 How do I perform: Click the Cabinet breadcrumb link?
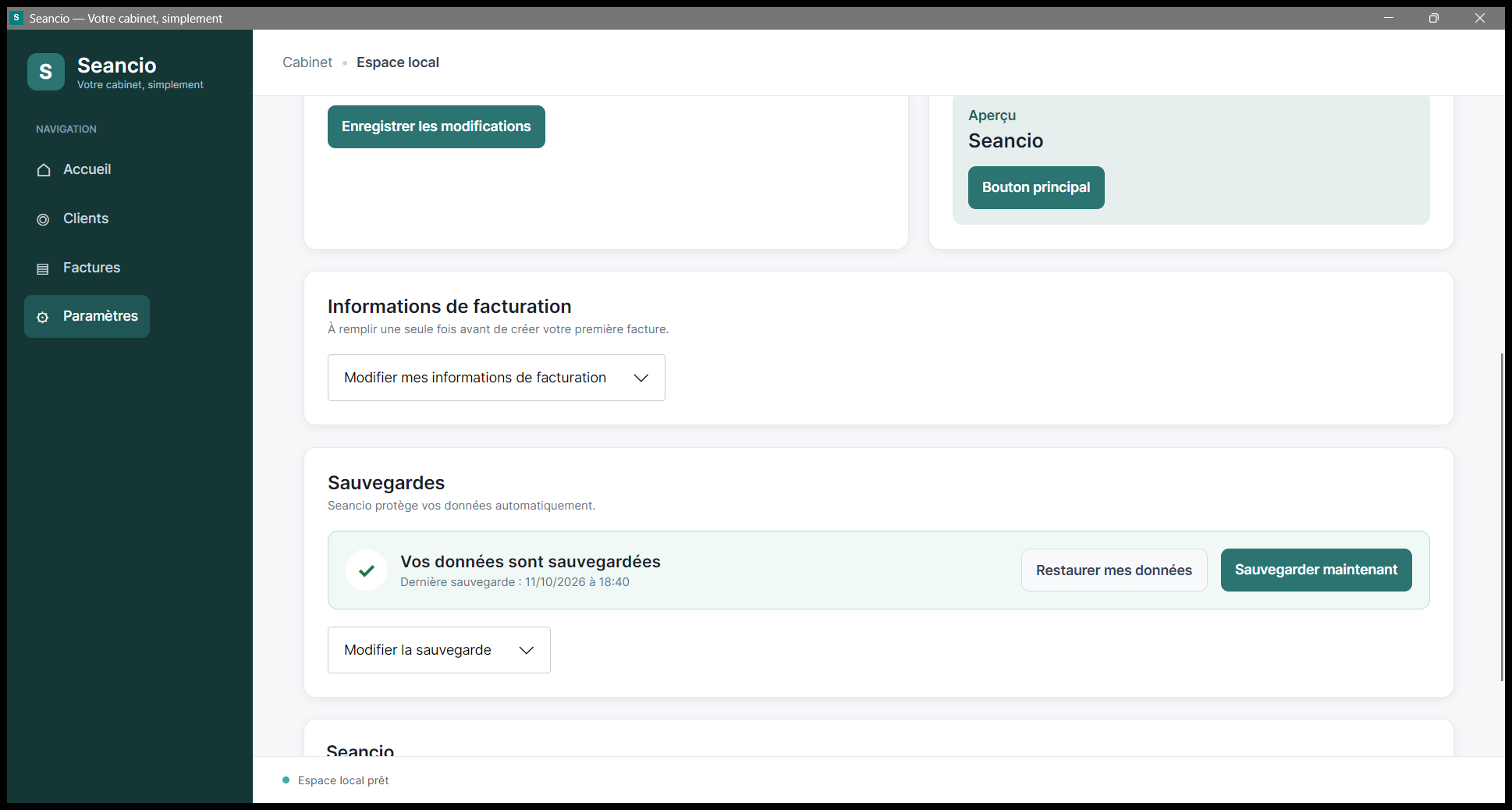click(307, 62)
